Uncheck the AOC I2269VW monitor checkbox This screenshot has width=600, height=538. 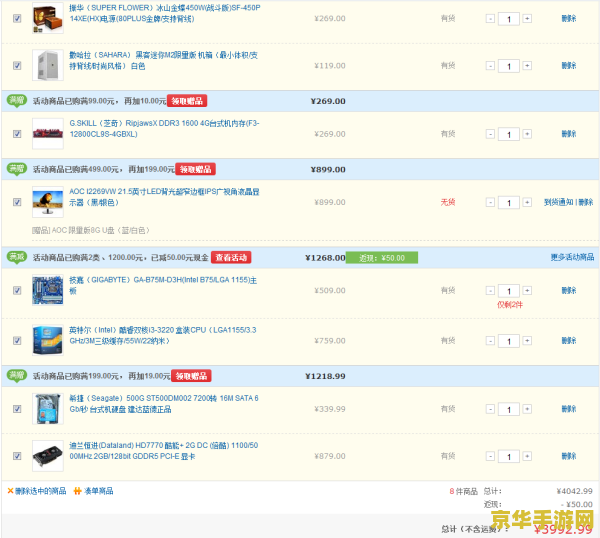pos(17,202)
